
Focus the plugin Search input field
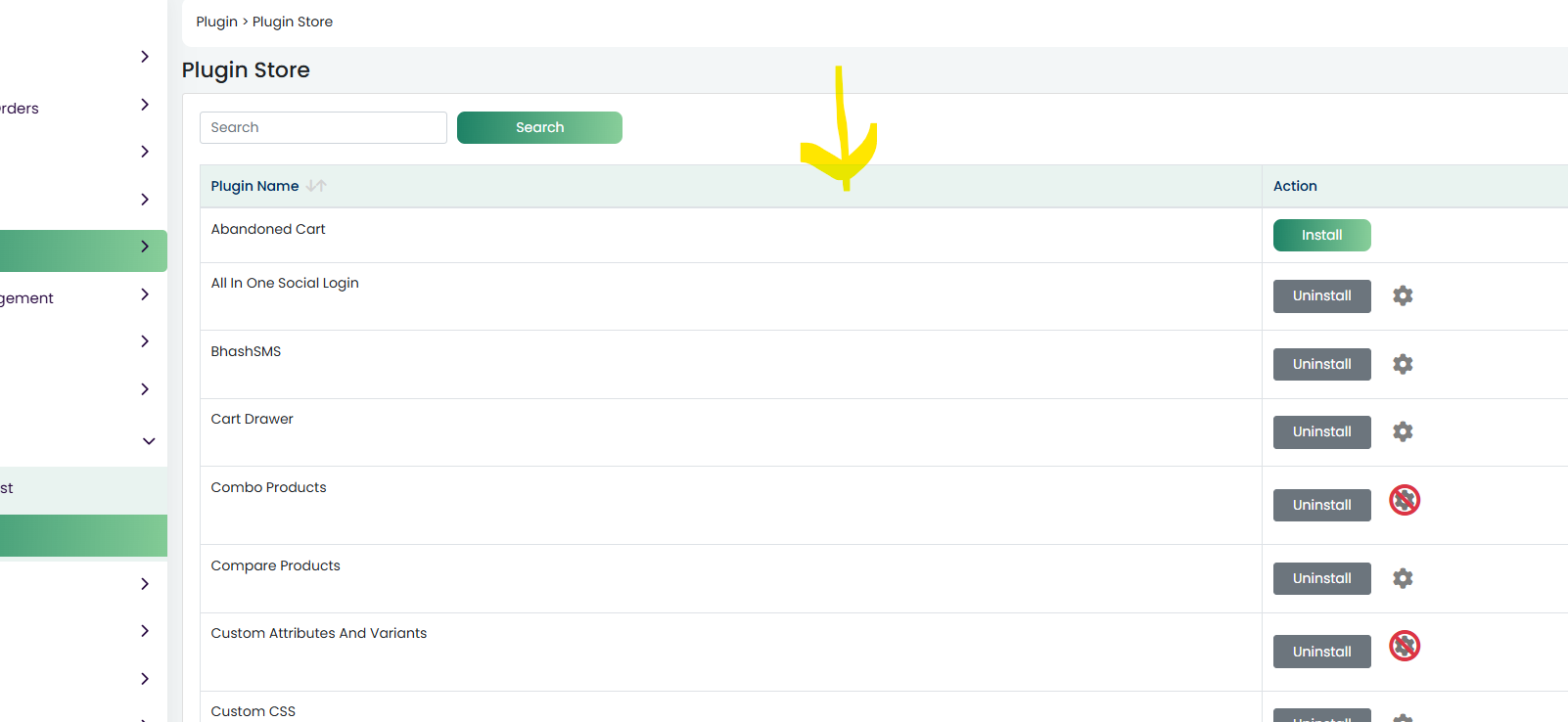point(323,127)
